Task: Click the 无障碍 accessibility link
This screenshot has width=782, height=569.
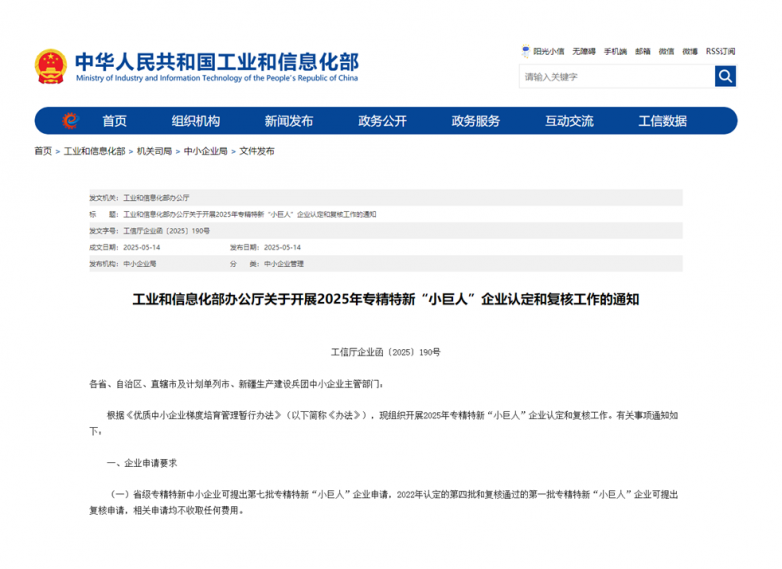Action: [x=584, y=51]
